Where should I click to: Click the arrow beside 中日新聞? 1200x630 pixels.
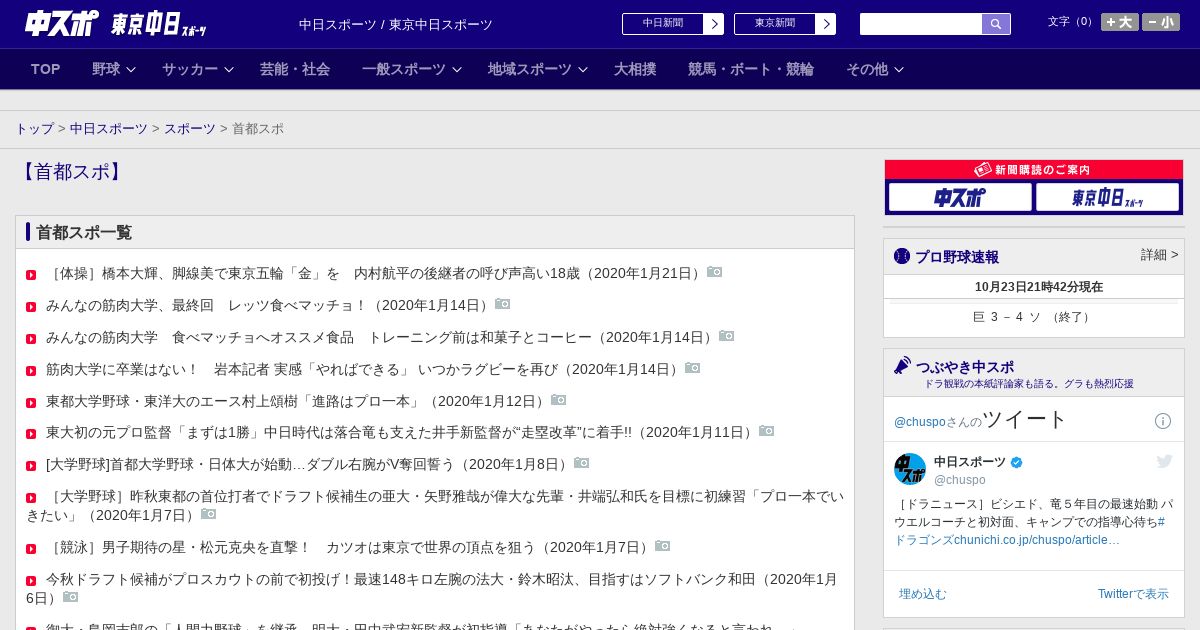714,24
